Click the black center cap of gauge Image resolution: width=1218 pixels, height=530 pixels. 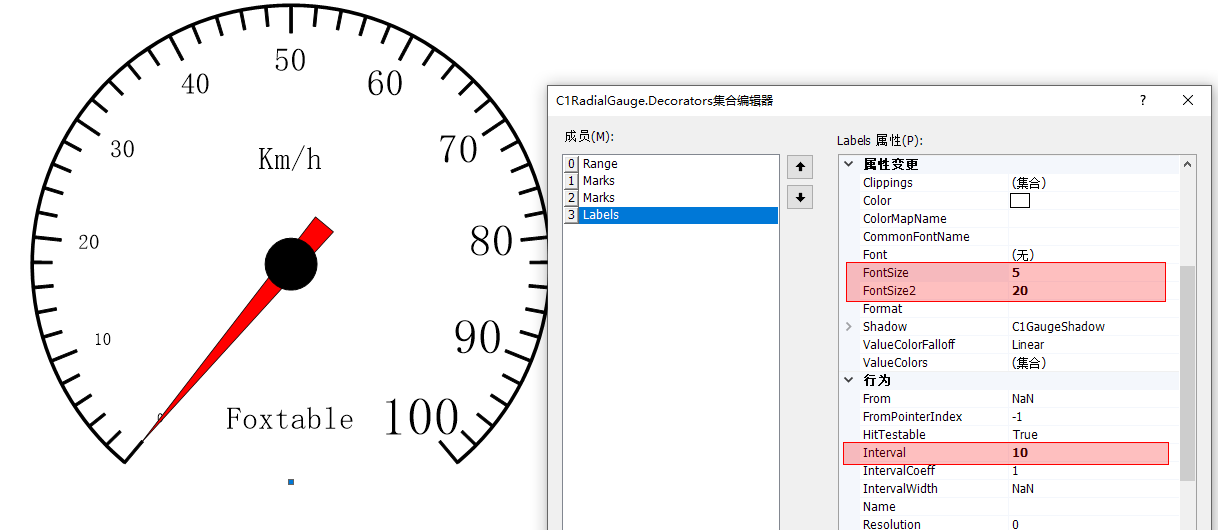(x=291, y=264)
